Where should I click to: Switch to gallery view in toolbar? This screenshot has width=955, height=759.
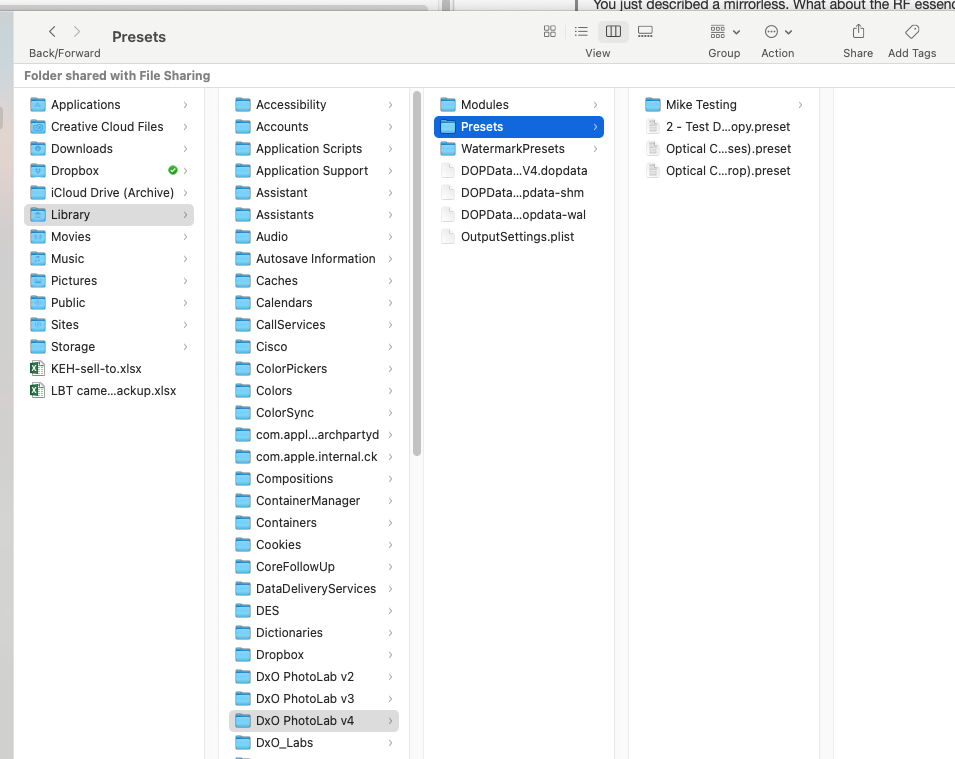645,32
